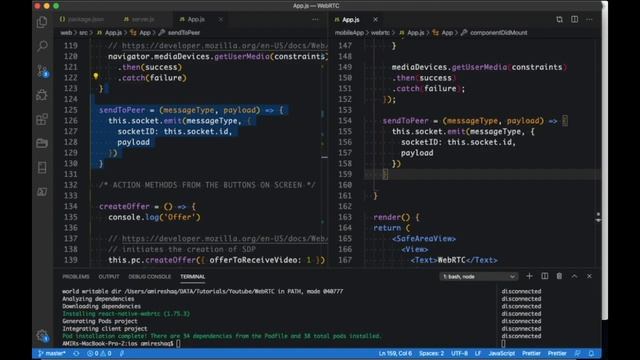Click '<SafeAreaView>' on line 165
Image resolution: width=640 pixels, height=360 pixels.
(424, 239)
